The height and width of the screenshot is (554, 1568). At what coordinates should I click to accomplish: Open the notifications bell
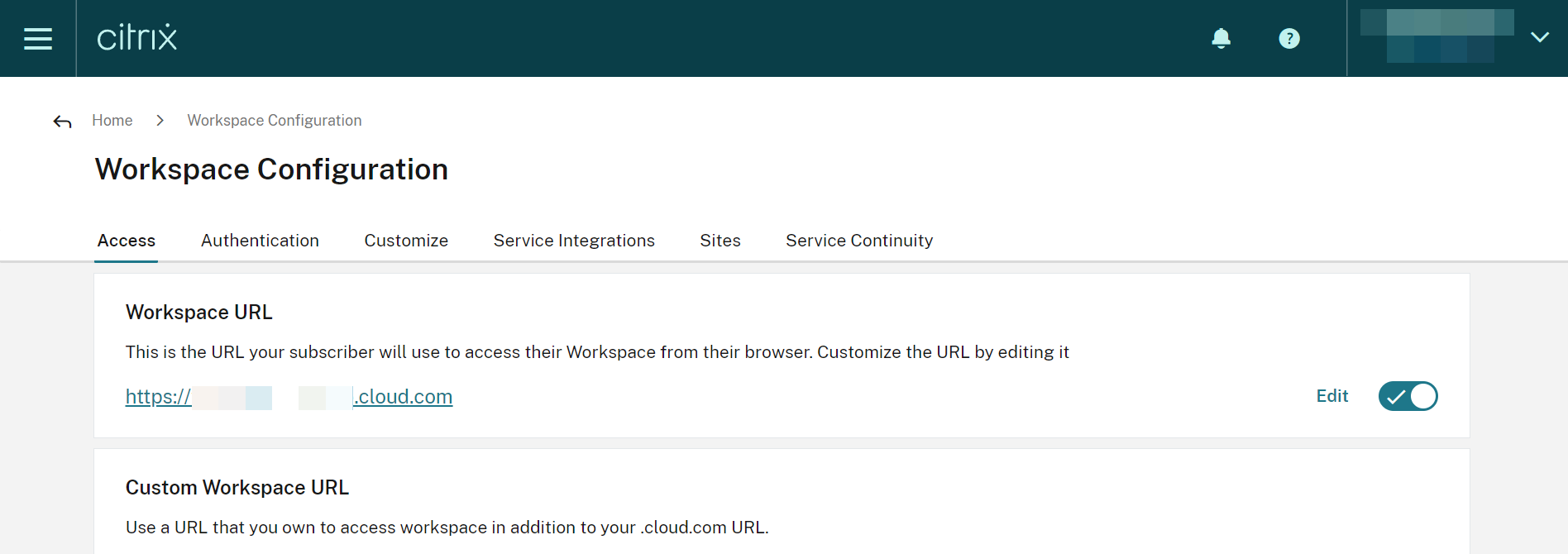[1221, 38]
